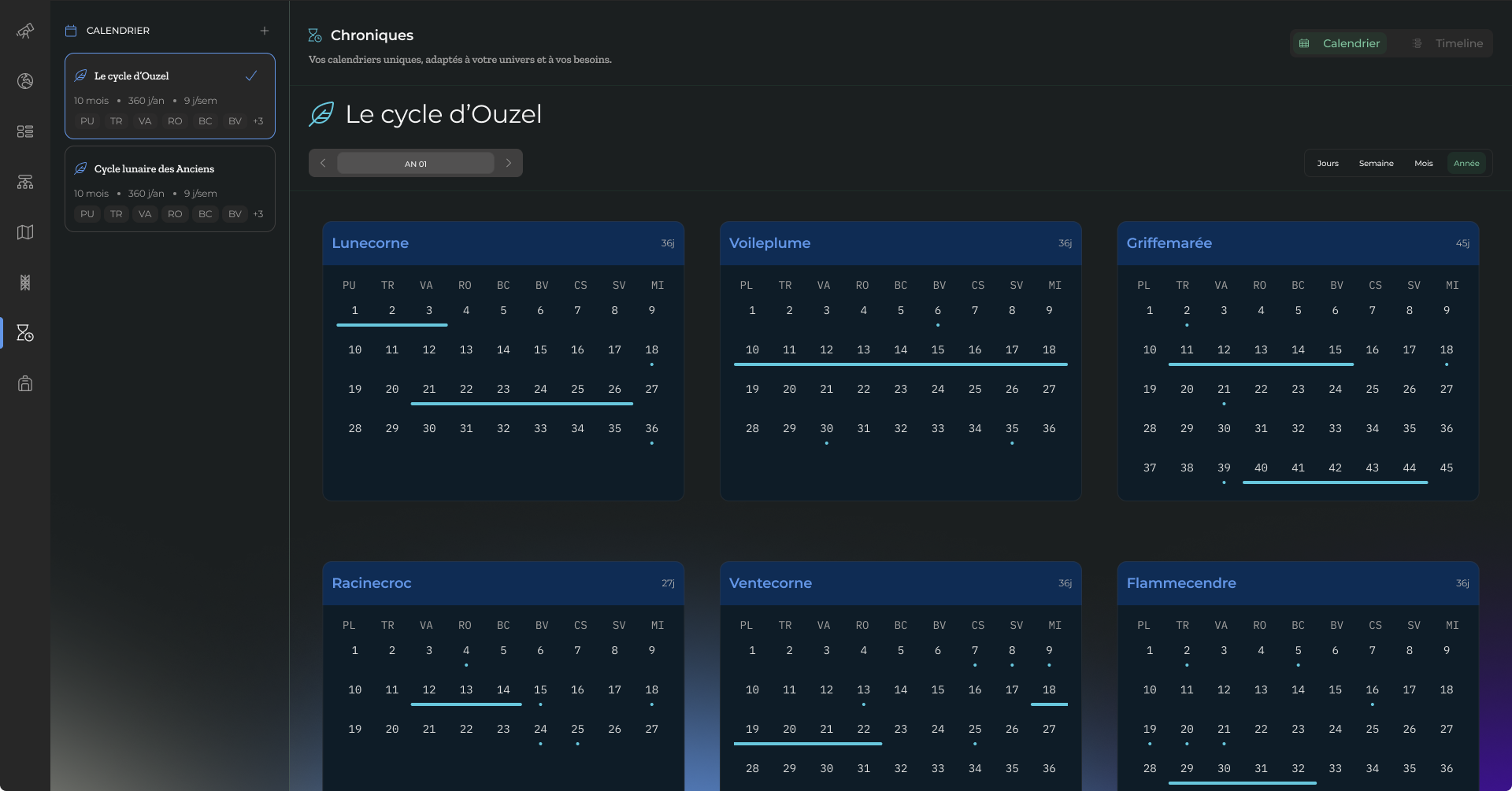Image resolution: width=1512 pixels, height=791 pixels.
Task: Select day 21 in Lunecorne month
Action: click(x=429, y=389)
